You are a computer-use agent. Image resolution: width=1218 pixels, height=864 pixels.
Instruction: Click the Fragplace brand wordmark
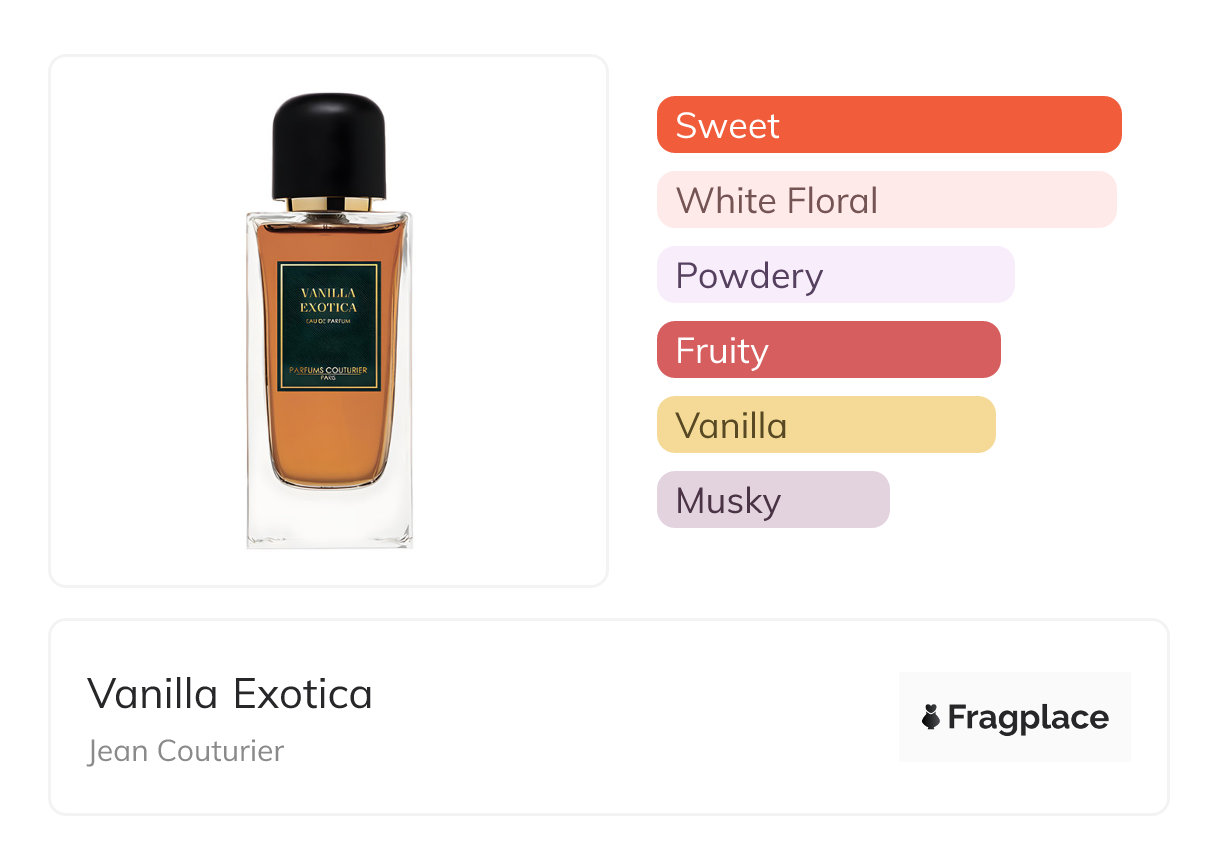coord(1028,718)
